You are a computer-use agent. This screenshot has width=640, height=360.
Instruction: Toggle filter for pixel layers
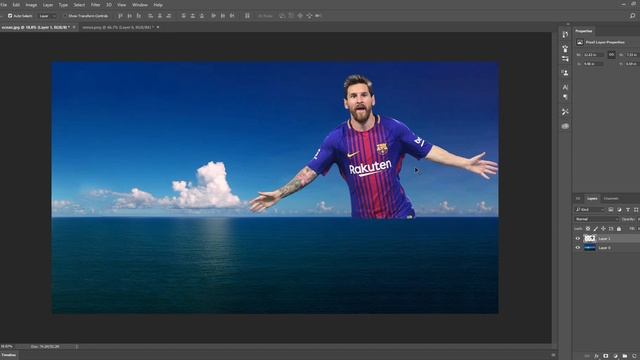click(x=611, y=210)
